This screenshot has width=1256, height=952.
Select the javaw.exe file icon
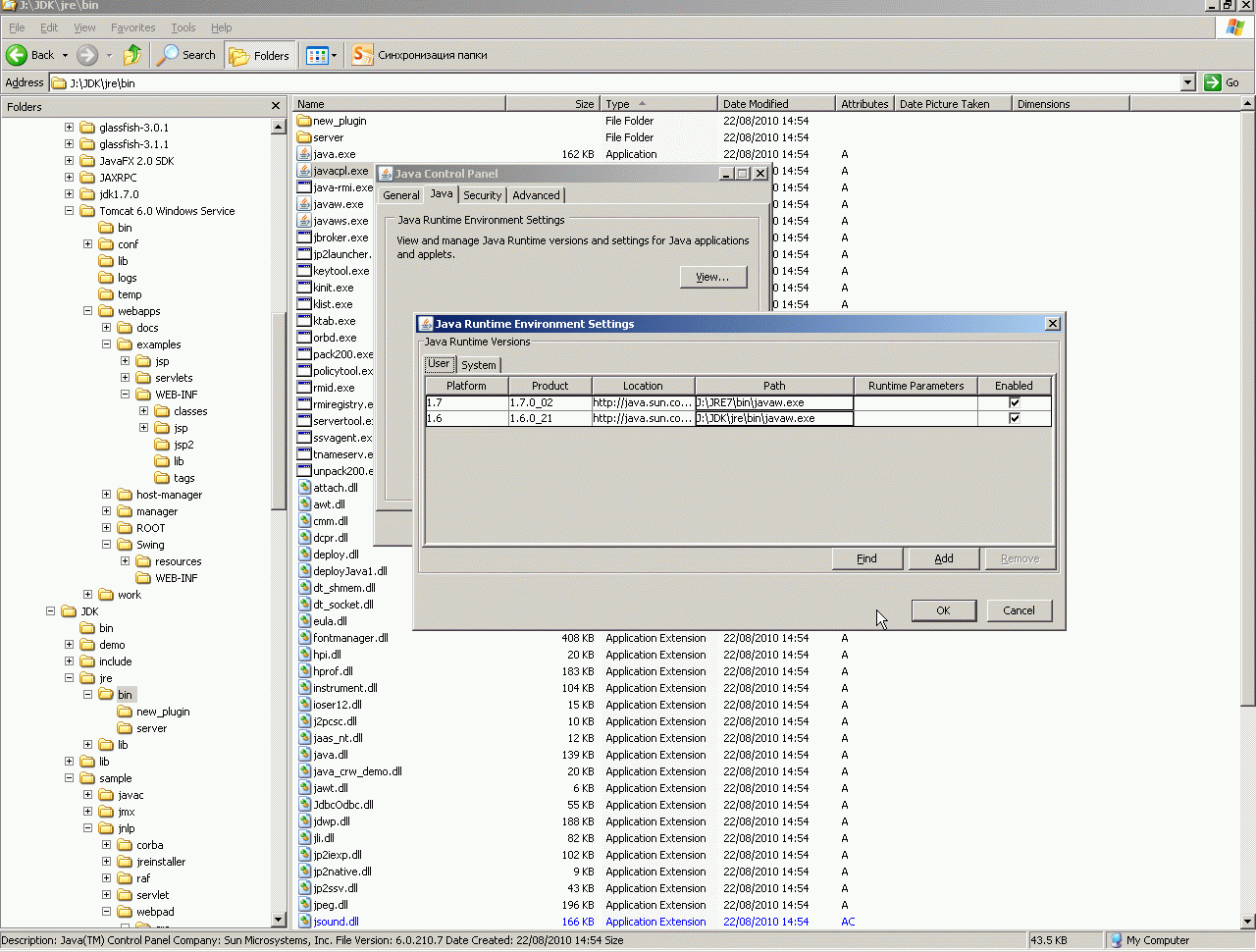(304, 204)
